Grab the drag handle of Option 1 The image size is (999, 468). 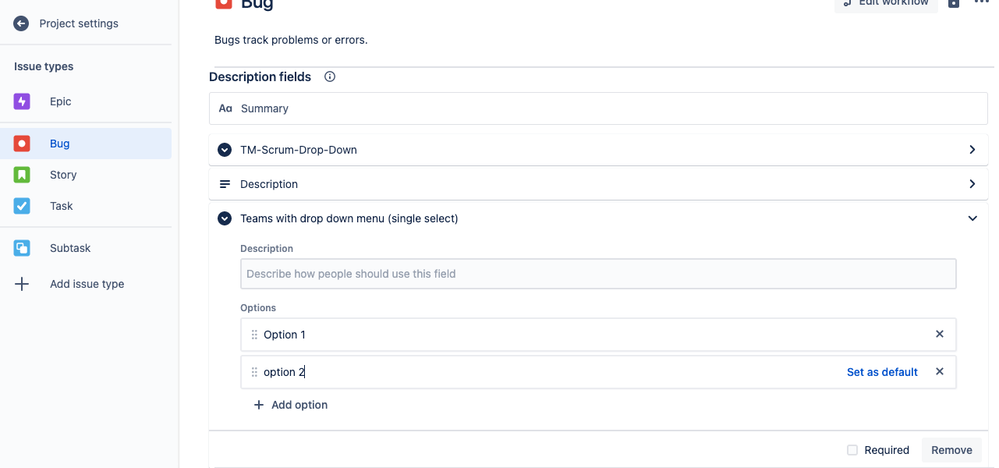[x=254, y=334]
